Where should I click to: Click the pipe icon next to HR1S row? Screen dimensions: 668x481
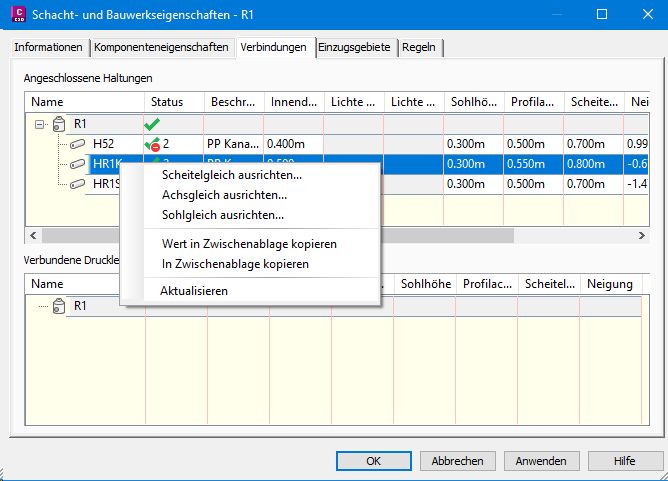77,184
